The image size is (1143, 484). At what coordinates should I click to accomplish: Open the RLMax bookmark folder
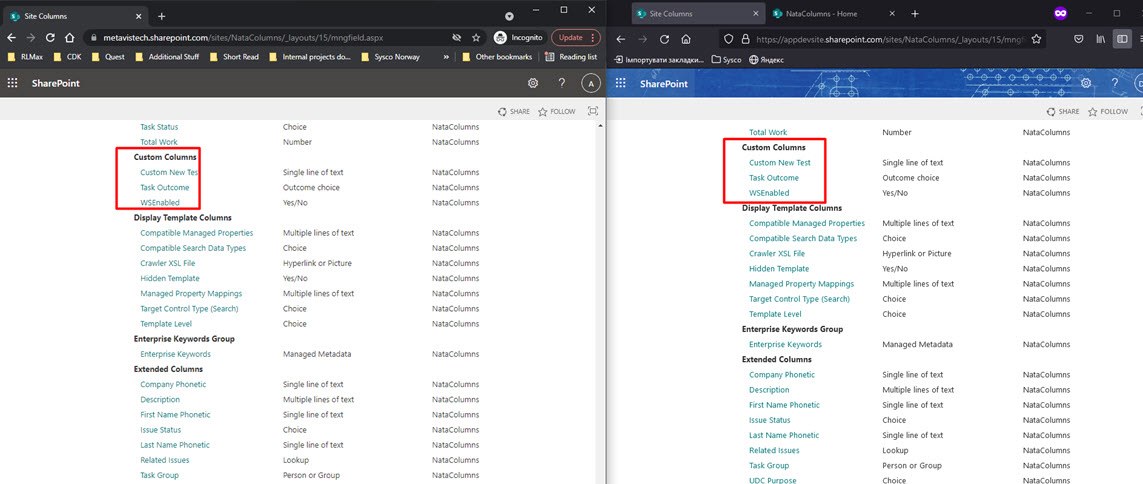tap(27, 57)
